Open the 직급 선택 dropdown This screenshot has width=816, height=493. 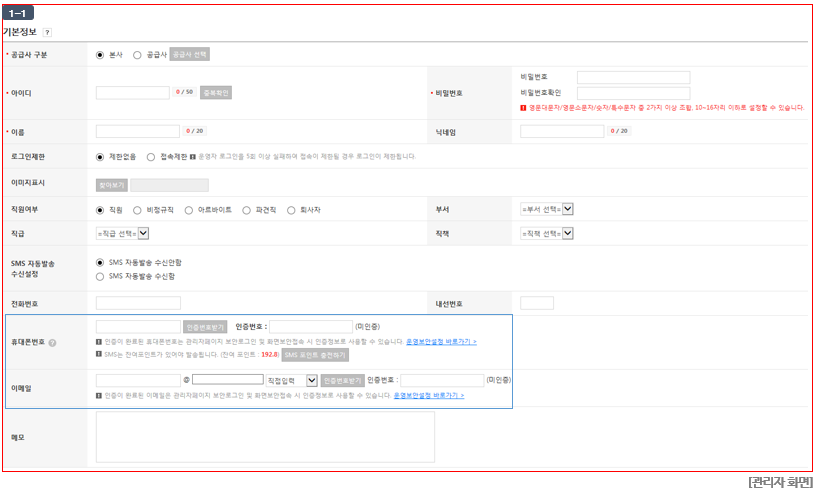[x=122, y=234]
